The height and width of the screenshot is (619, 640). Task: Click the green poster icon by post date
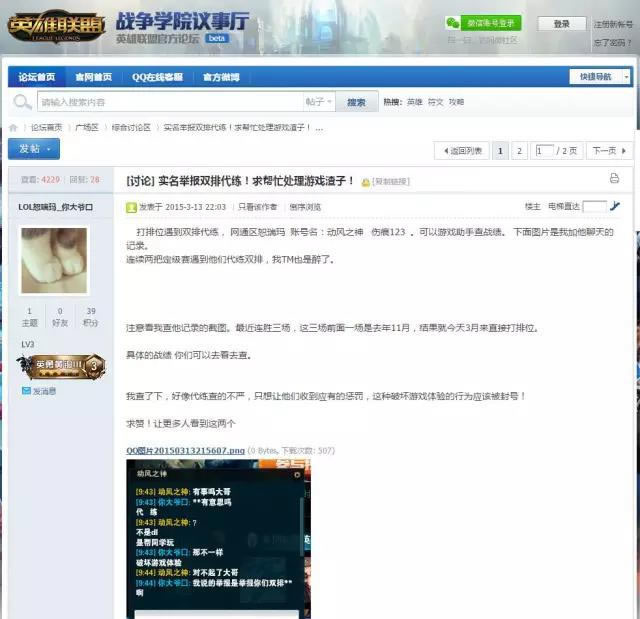pyautogui.click(x=131, y=208)
